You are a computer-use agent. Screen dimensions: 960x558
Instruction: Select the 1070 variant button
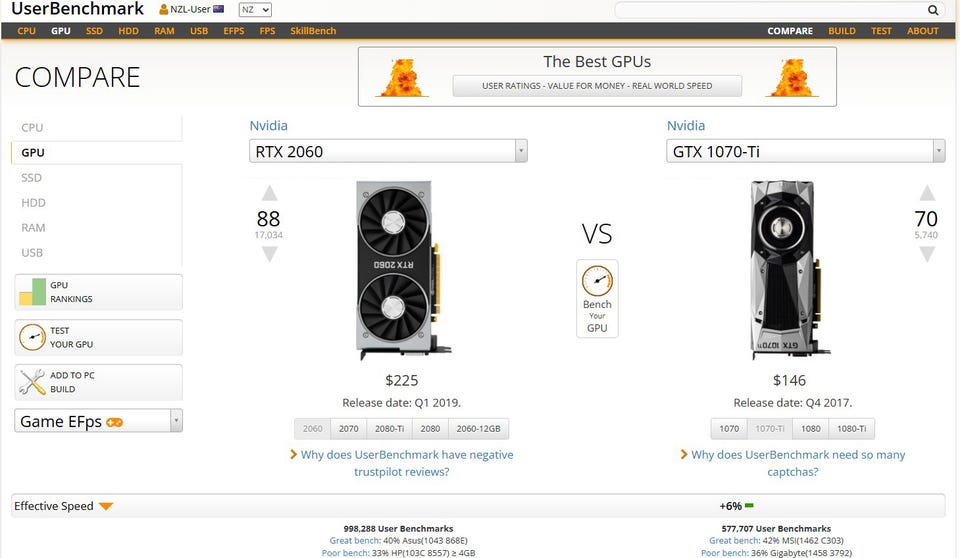point(729,429)
